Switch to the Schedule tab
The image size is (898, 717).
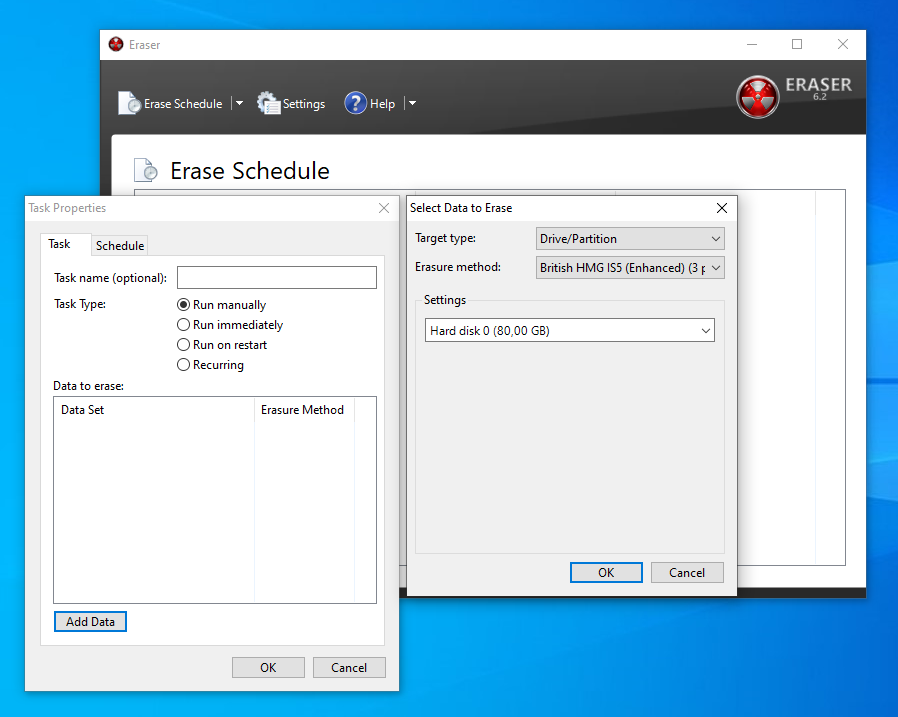click(x=120, y=246)
